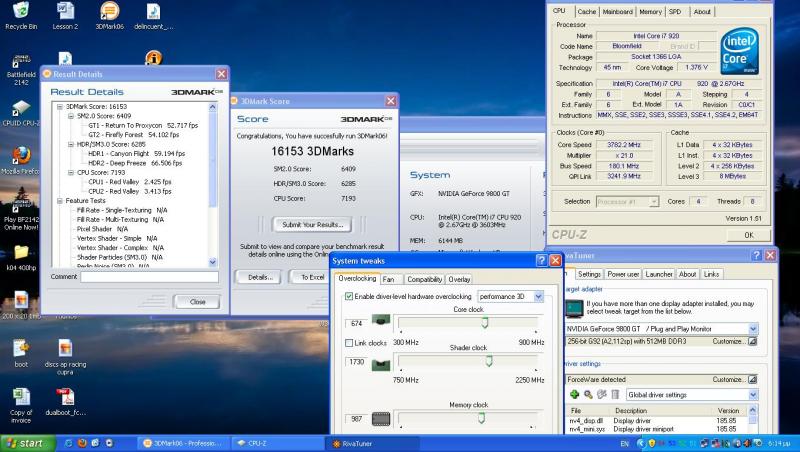Switch to System tweaks Overlay tab

point(459,280)
